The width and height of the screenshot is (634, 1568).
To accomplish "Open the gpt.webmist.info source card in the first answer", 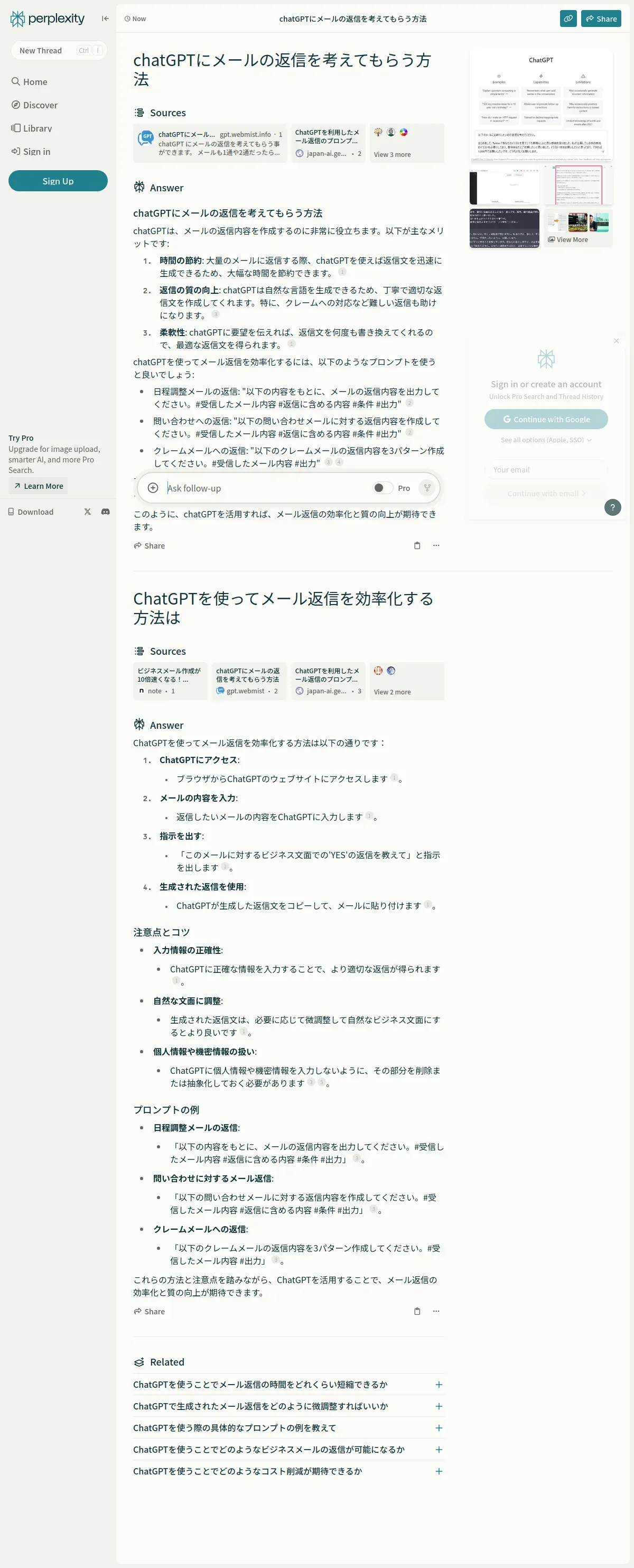I will coord(210,144).
